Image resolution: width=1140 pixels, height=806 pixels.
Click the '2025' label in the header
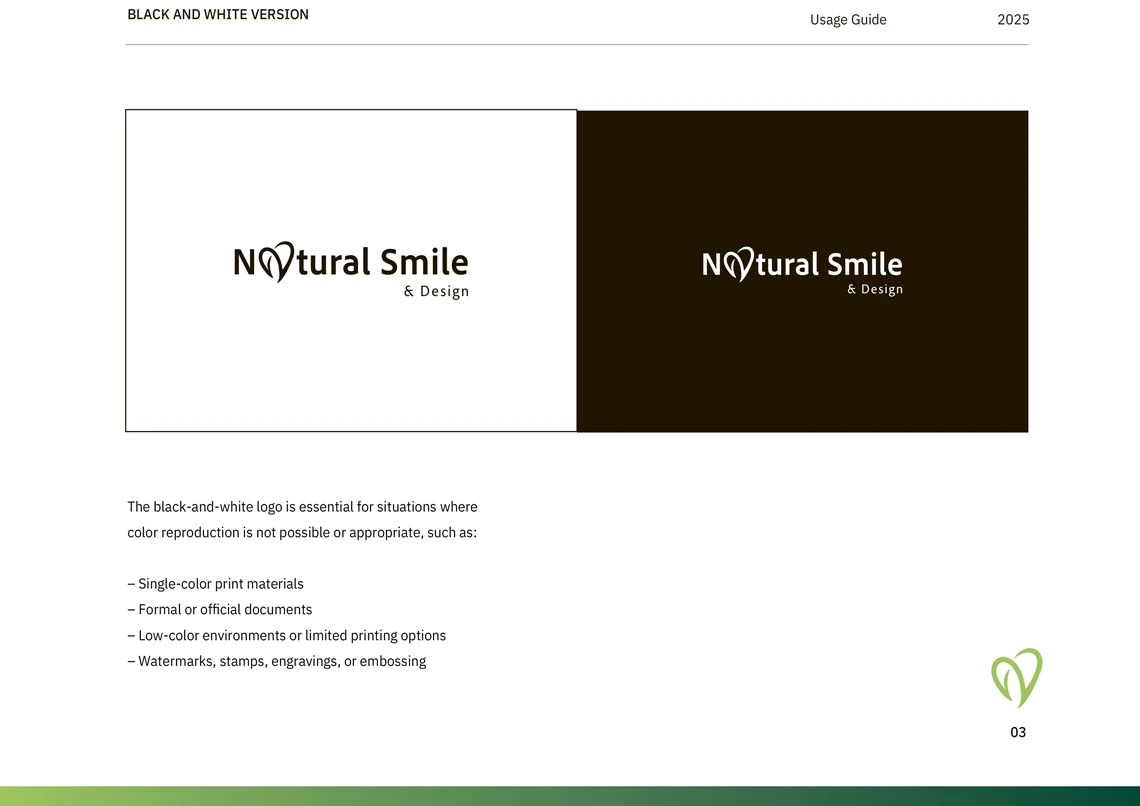coord(1014,19)
